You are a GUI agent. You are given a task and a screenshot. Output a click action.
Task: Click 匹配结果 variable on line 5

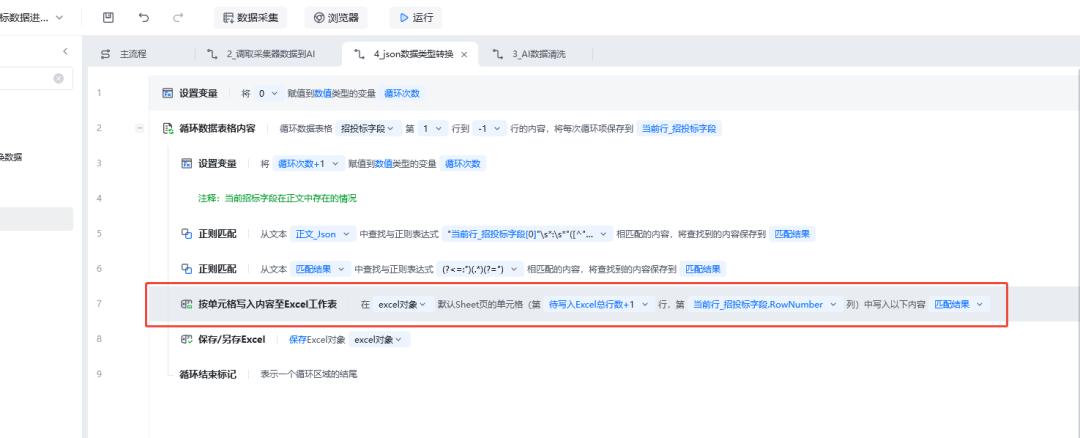(x=792, y=233)
